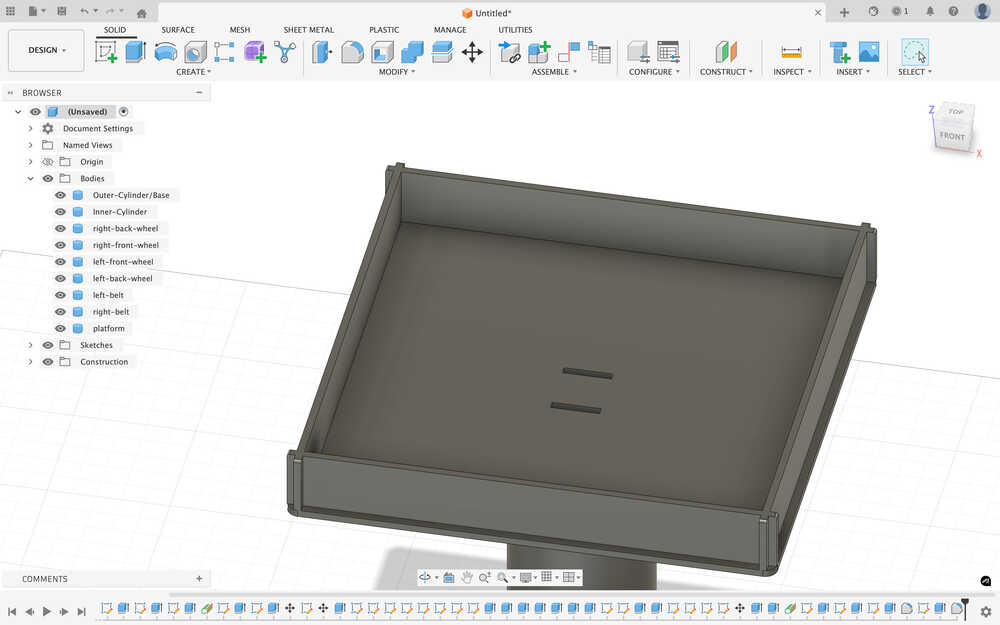Jump to timeline beginning
Image resolution: width=1000 pixels, height=625 pixels.
[11, 611]
